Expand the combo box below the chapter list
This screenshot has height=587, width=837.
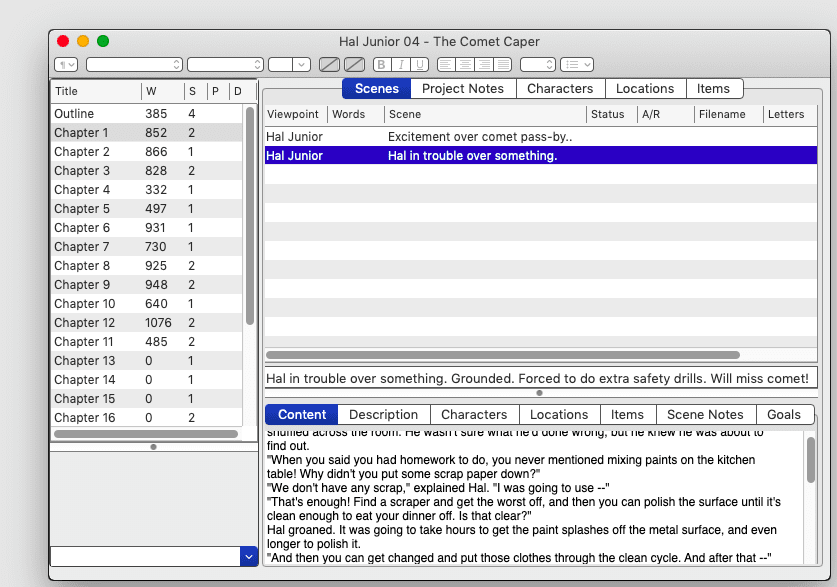(249, 556)
